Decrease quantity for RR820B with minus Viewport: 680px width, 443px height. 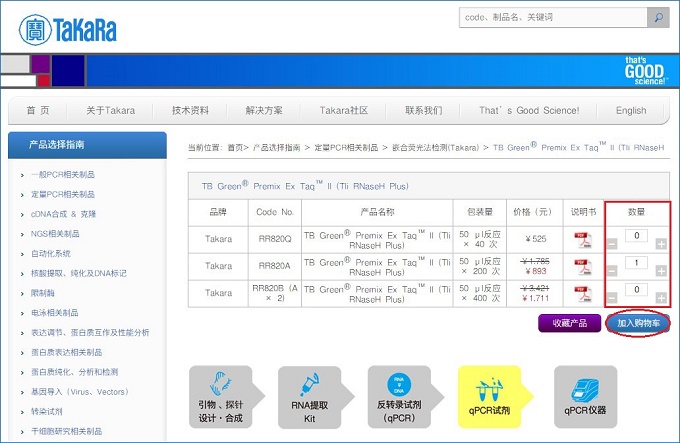point(611,298)
